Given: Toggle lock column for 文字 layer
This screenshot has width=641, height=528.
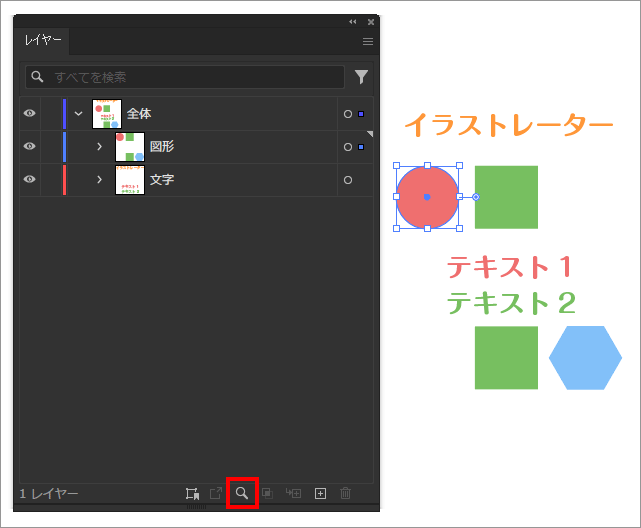Looking at the screenshot, I should tap(51, 180).
